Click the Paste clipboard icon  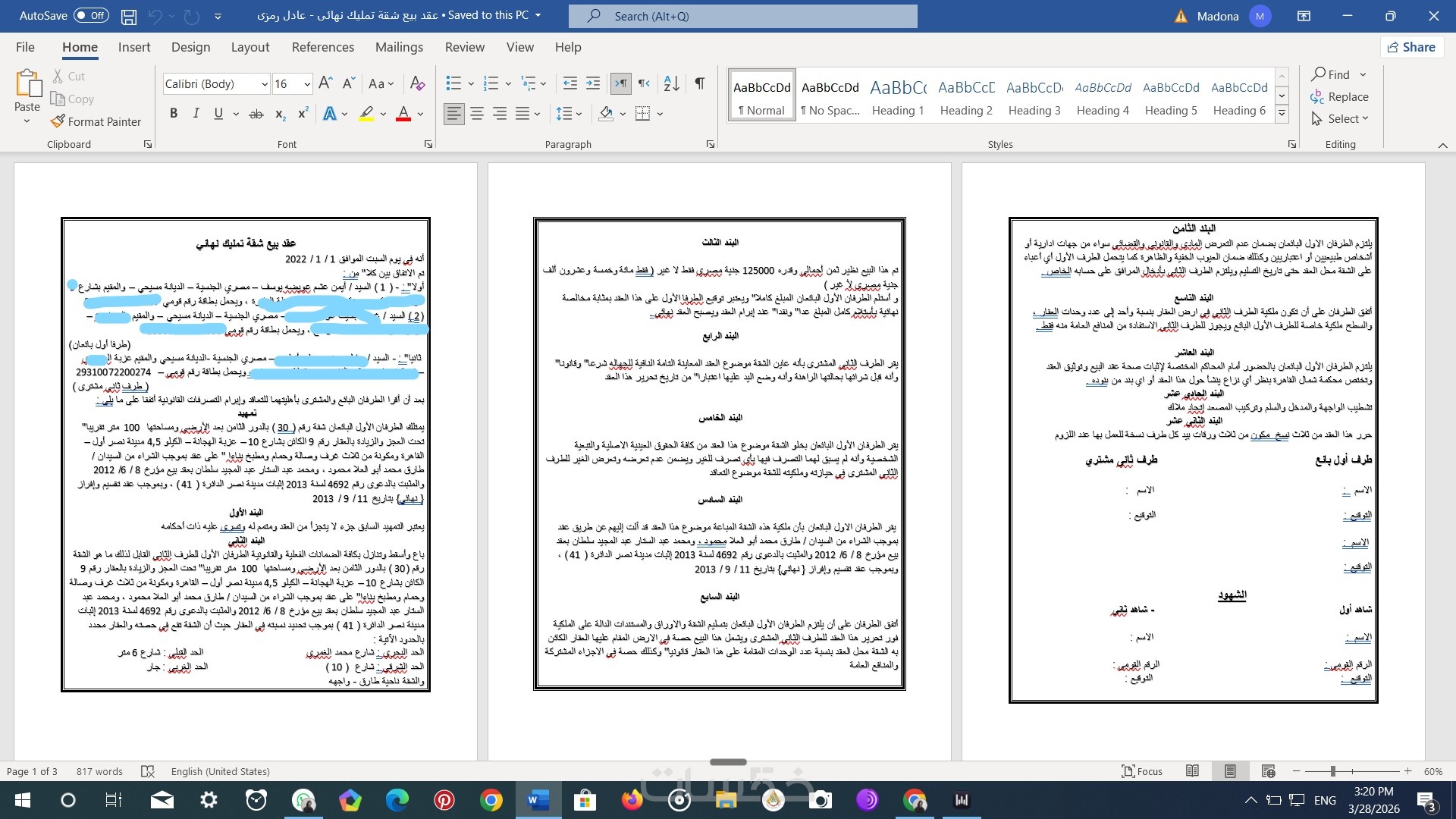27,83
